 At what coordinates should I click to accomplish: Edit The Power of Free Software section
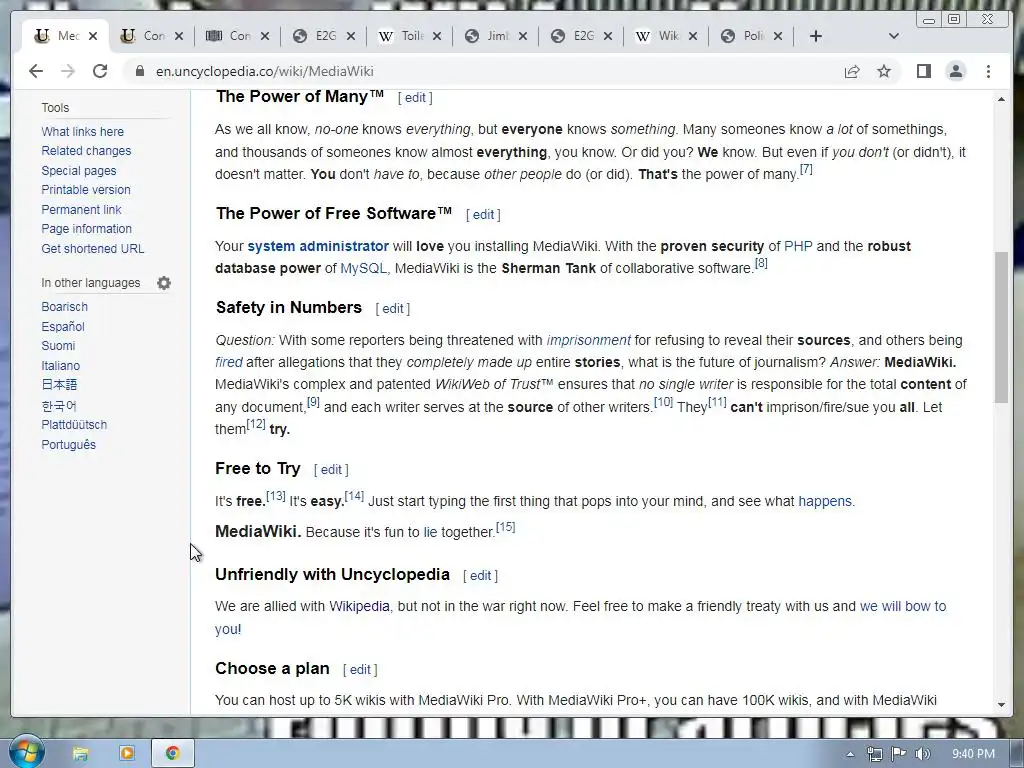(483, 215)
